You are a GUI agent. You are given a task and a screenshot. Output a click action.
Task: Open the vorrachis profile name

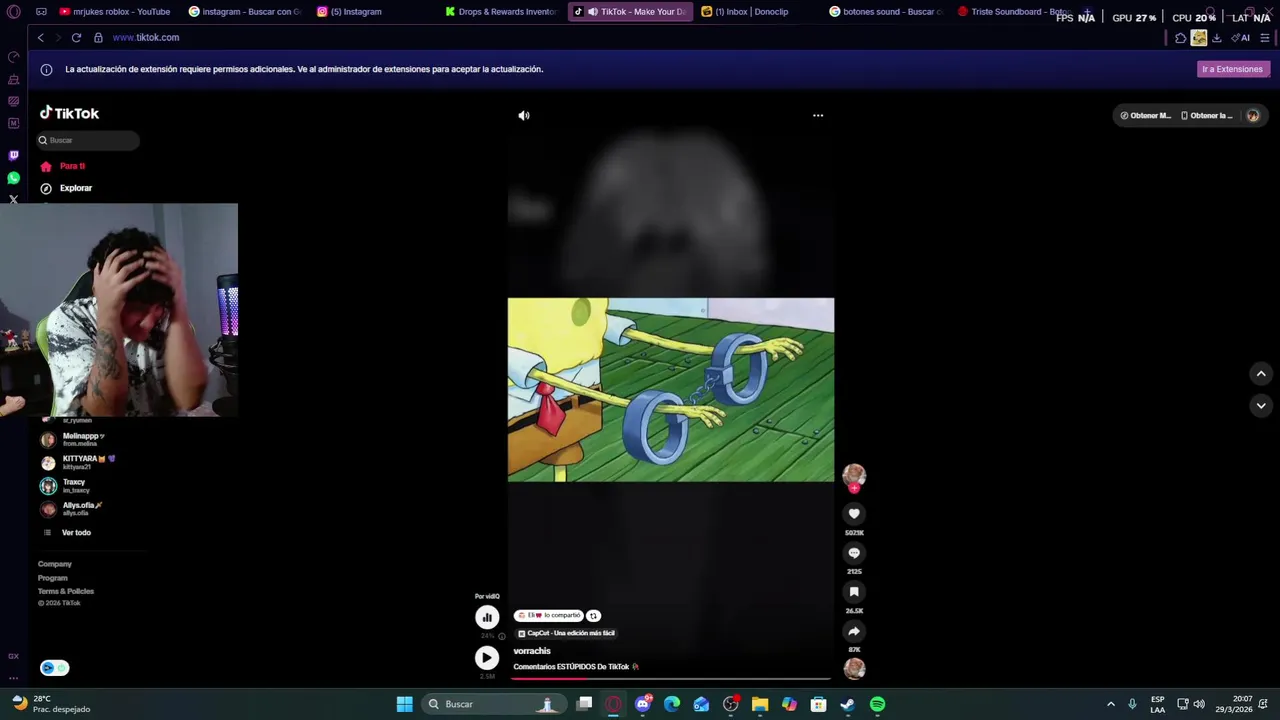tap(532, 651)
